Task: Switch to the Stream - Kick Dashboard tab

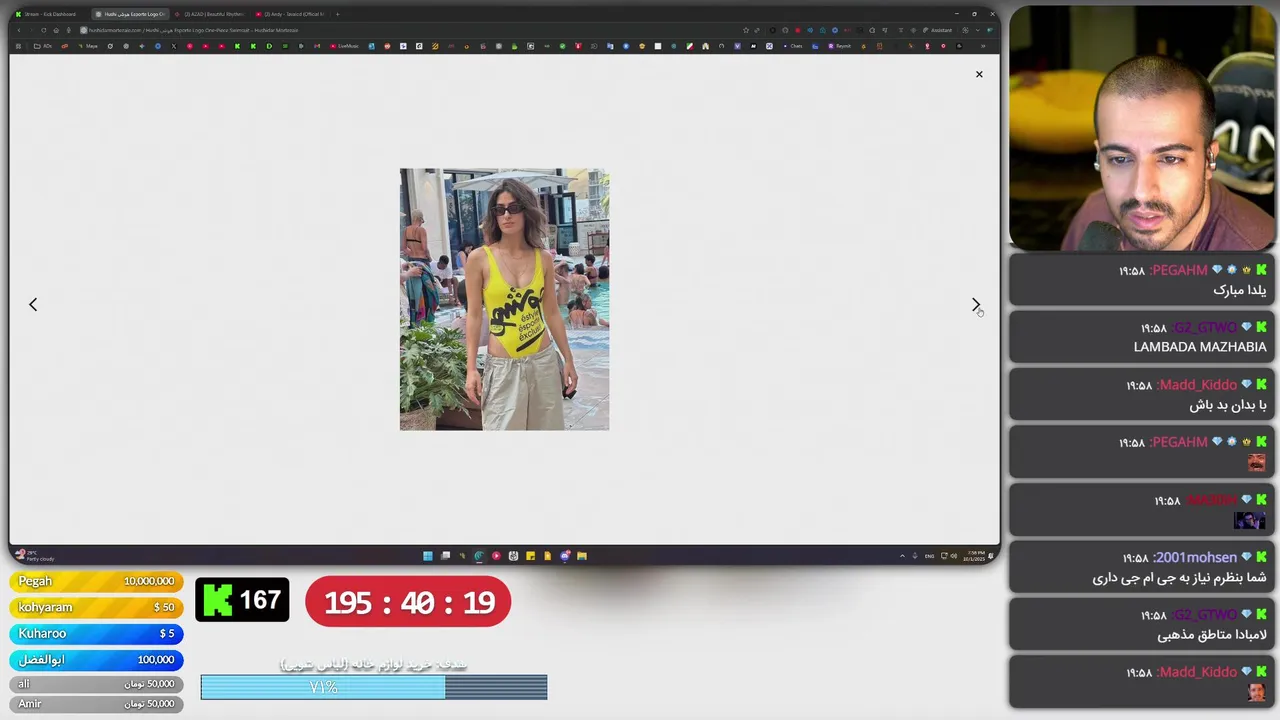Action: [x=47, y=14]
